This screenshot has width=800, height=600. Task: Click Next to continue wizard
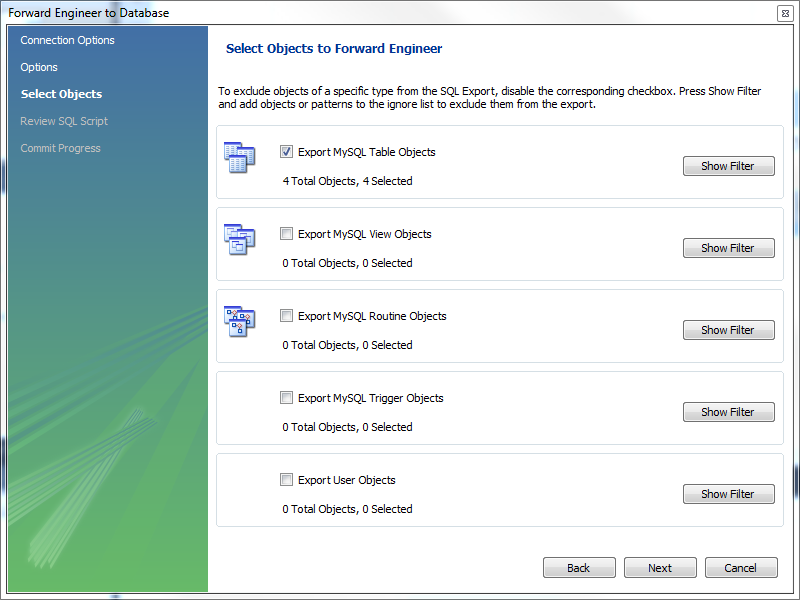point(660,567)
